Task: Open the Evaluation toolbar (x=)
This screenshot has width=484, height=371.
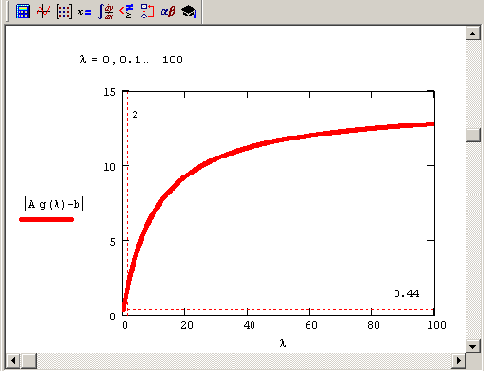Action: 84,12
